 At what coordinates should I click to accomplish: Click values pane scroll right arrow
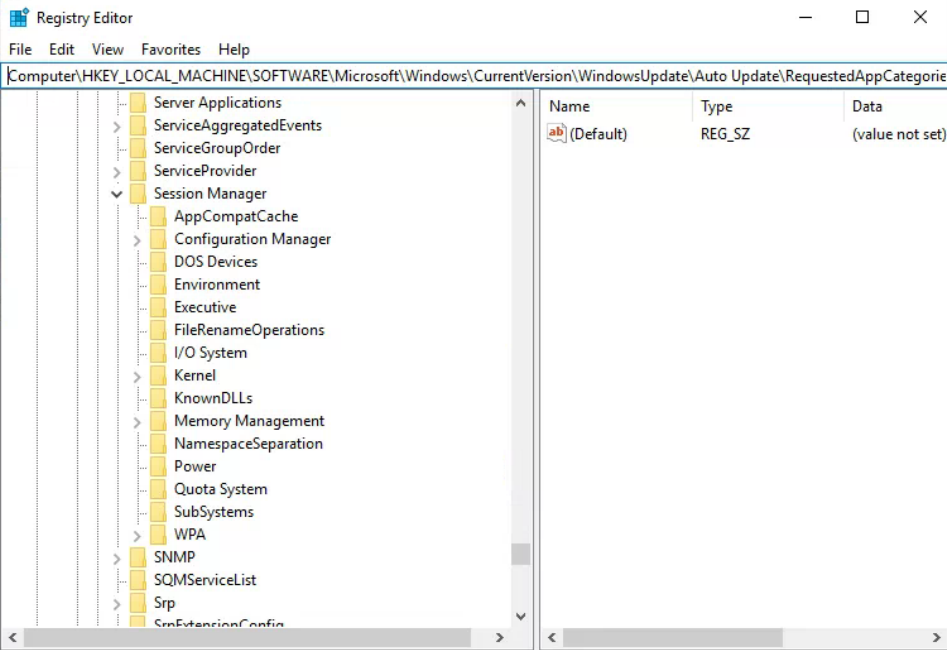936,637
